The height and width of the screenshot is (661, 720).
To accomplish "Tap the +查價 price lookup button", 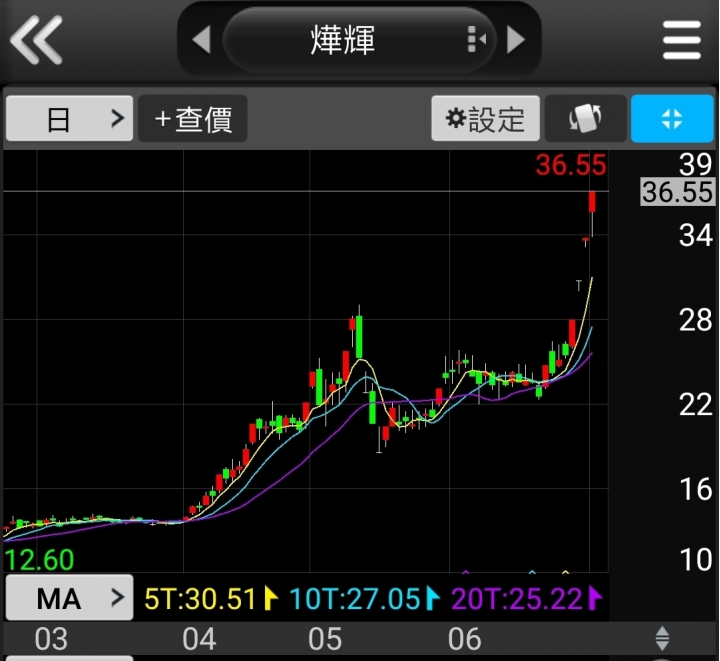I will click(193, 118).
